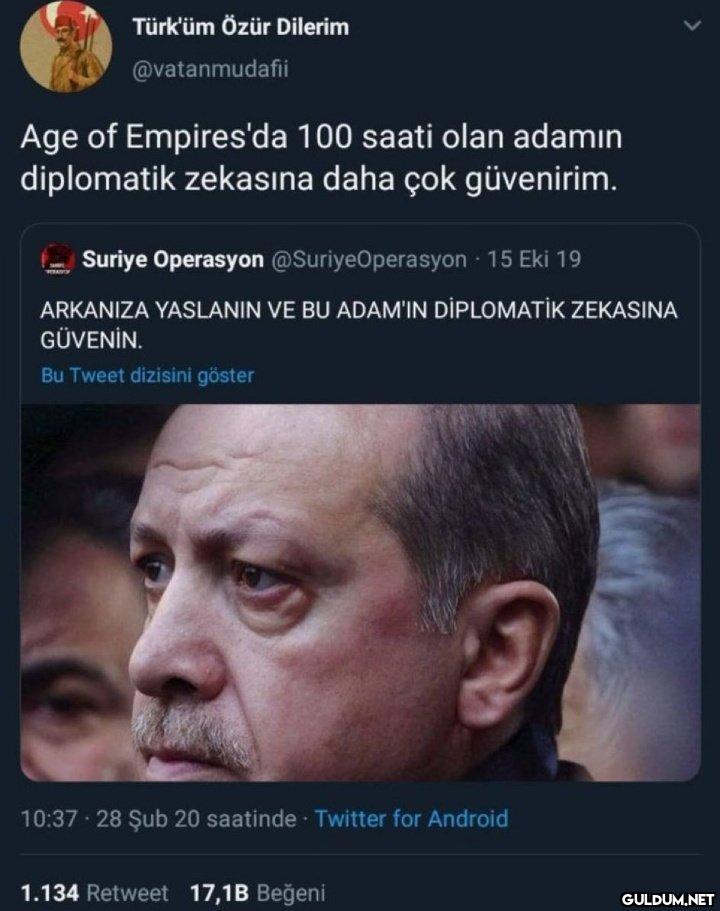Viewport: 720px width, 911px height.
Task: Expand the tweet options chevron
Action: point(692,26)
